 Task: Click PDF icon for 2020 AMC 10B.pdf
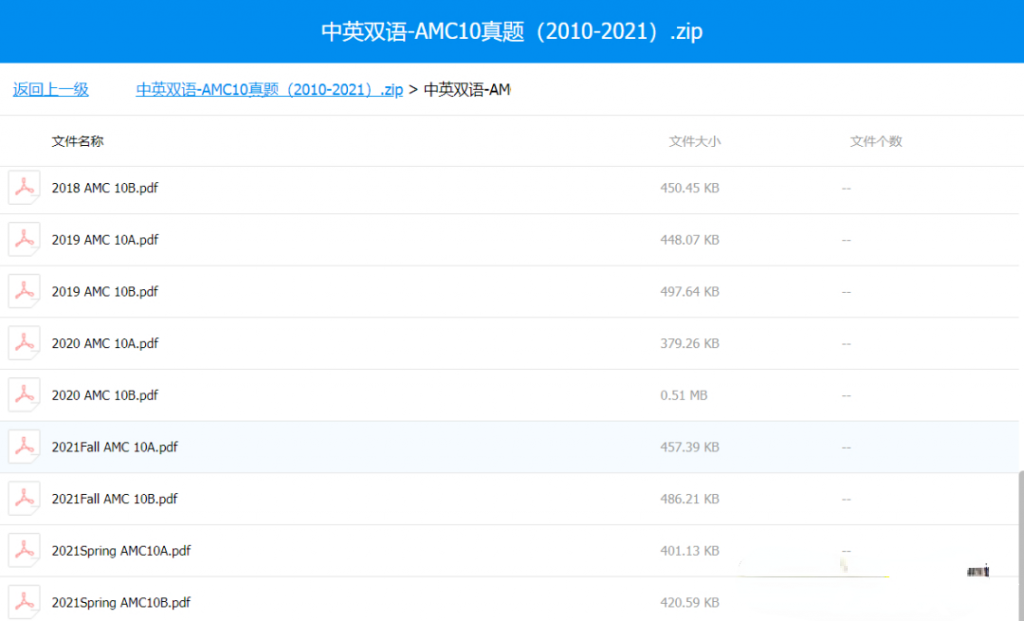tap(24, 395)
